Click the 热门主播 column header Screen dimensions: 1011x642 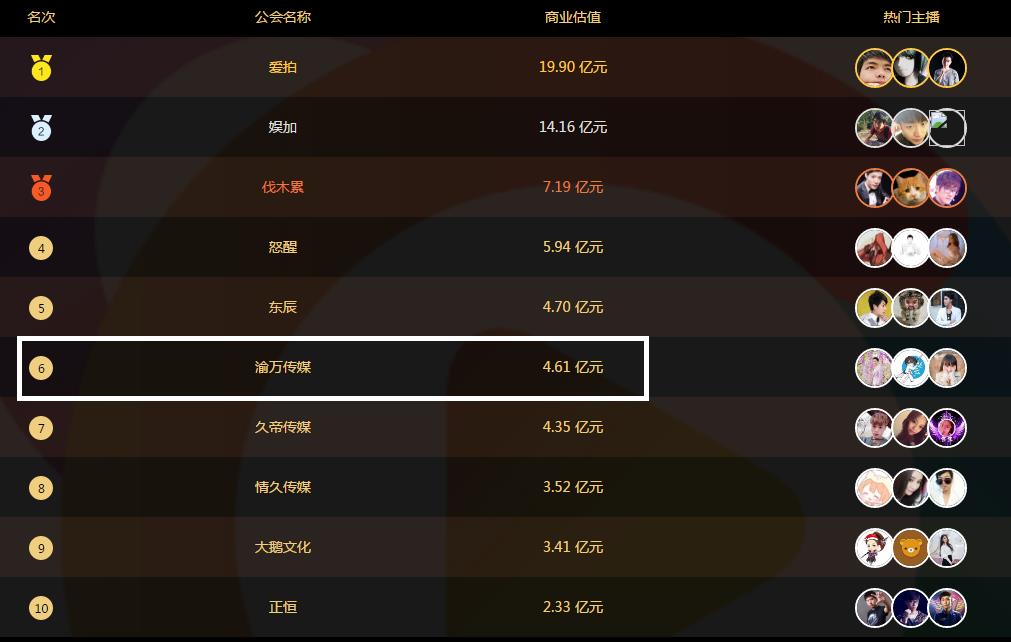point(911,17)
